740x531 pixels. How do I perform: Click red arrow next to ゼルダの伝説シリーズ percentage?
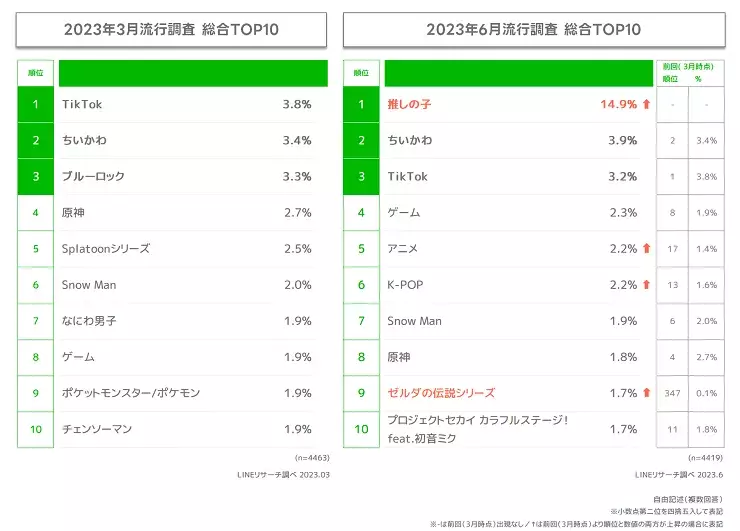(646, 393)
